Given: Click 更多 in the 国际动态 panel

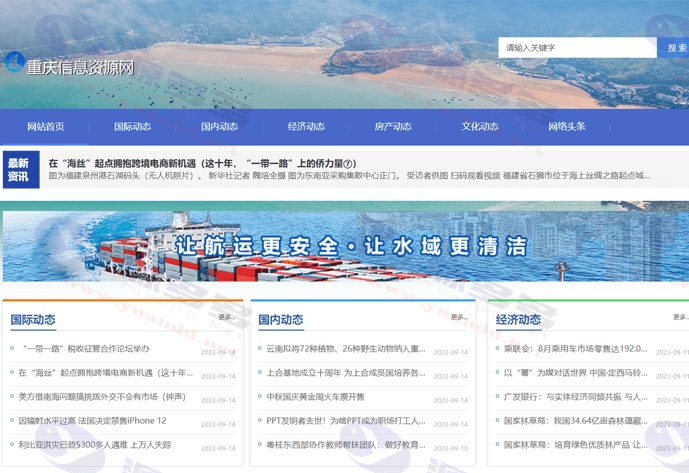Looking at the screenshot, I should click(227, 317).
